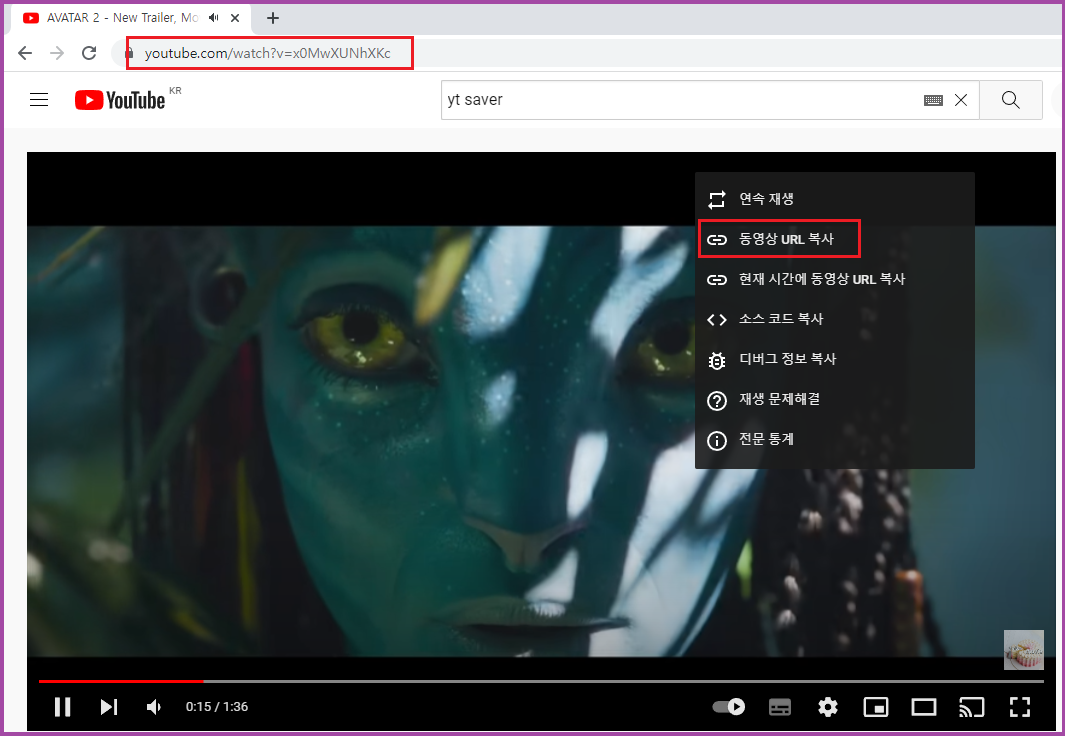Image resolution: width=1065 pixels, height=736 pixels.
Task: Cast video to TV
Action: (972, 707)
